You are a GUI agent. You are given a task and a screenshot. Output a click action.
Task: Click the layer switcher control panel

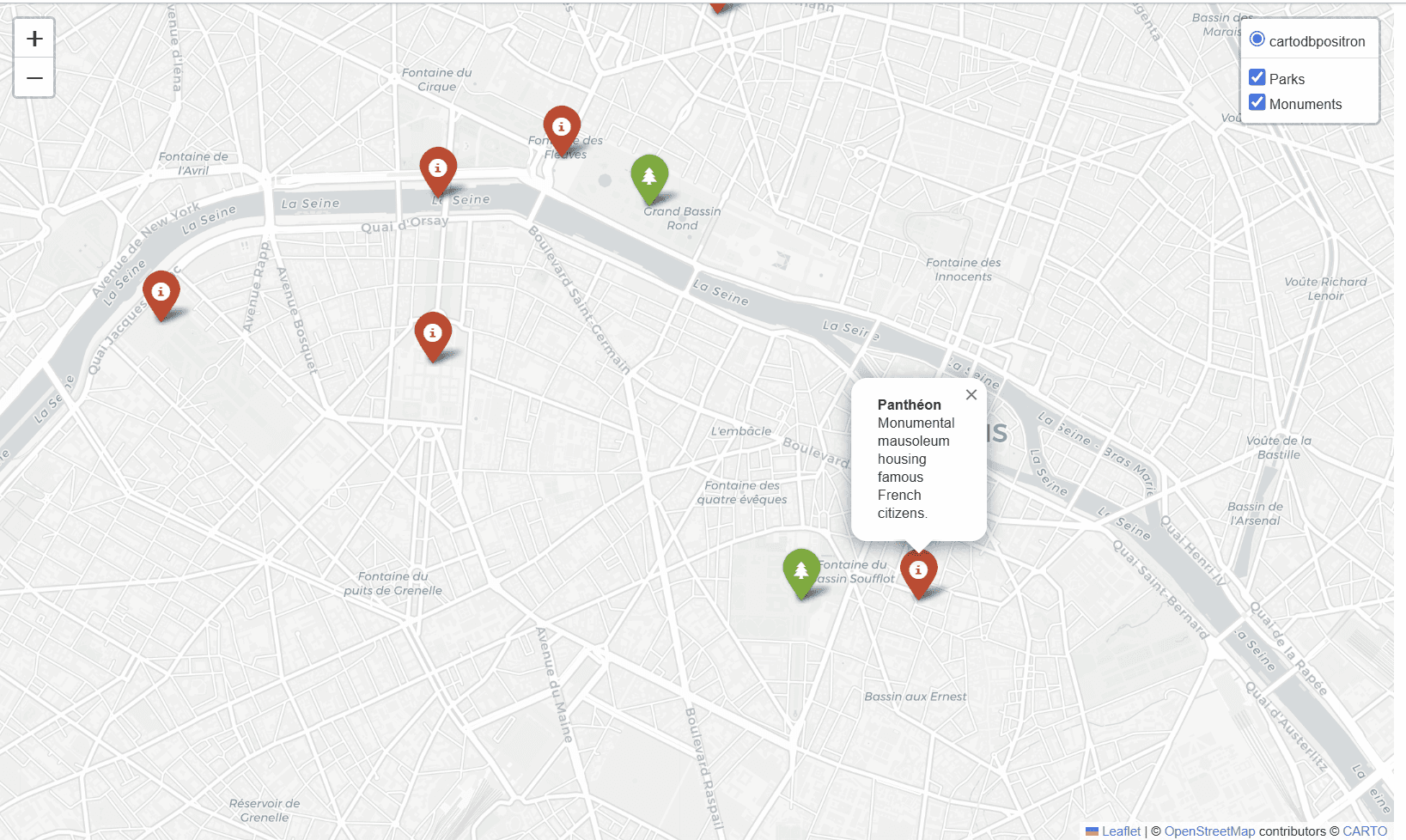(x=1309, y=71)
